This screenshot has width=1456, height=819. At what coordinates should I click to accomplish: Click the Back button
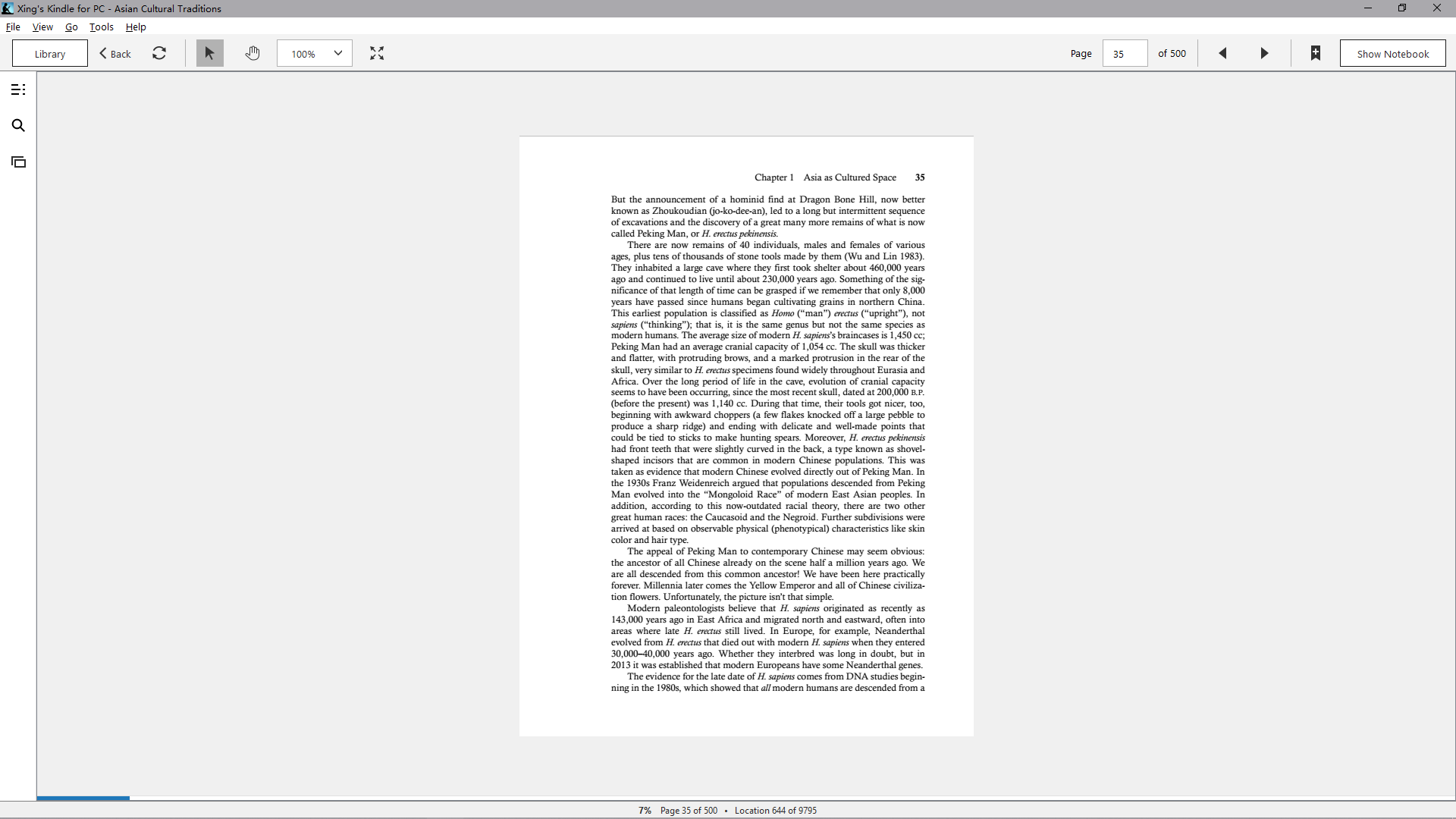tap(115, 53)
